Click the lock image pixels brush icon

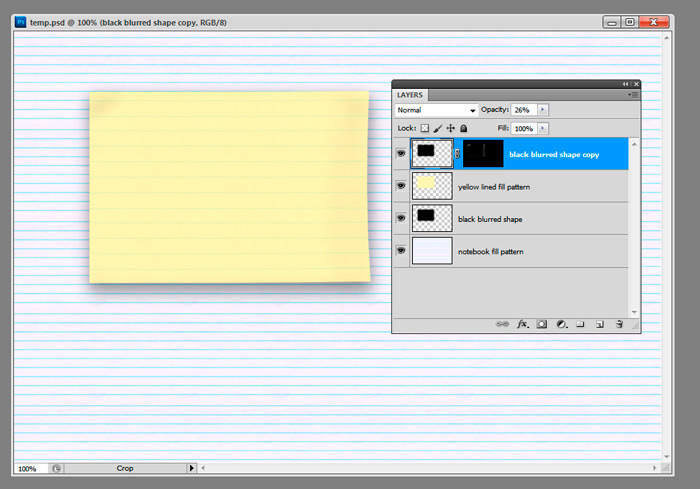(437, 129)
